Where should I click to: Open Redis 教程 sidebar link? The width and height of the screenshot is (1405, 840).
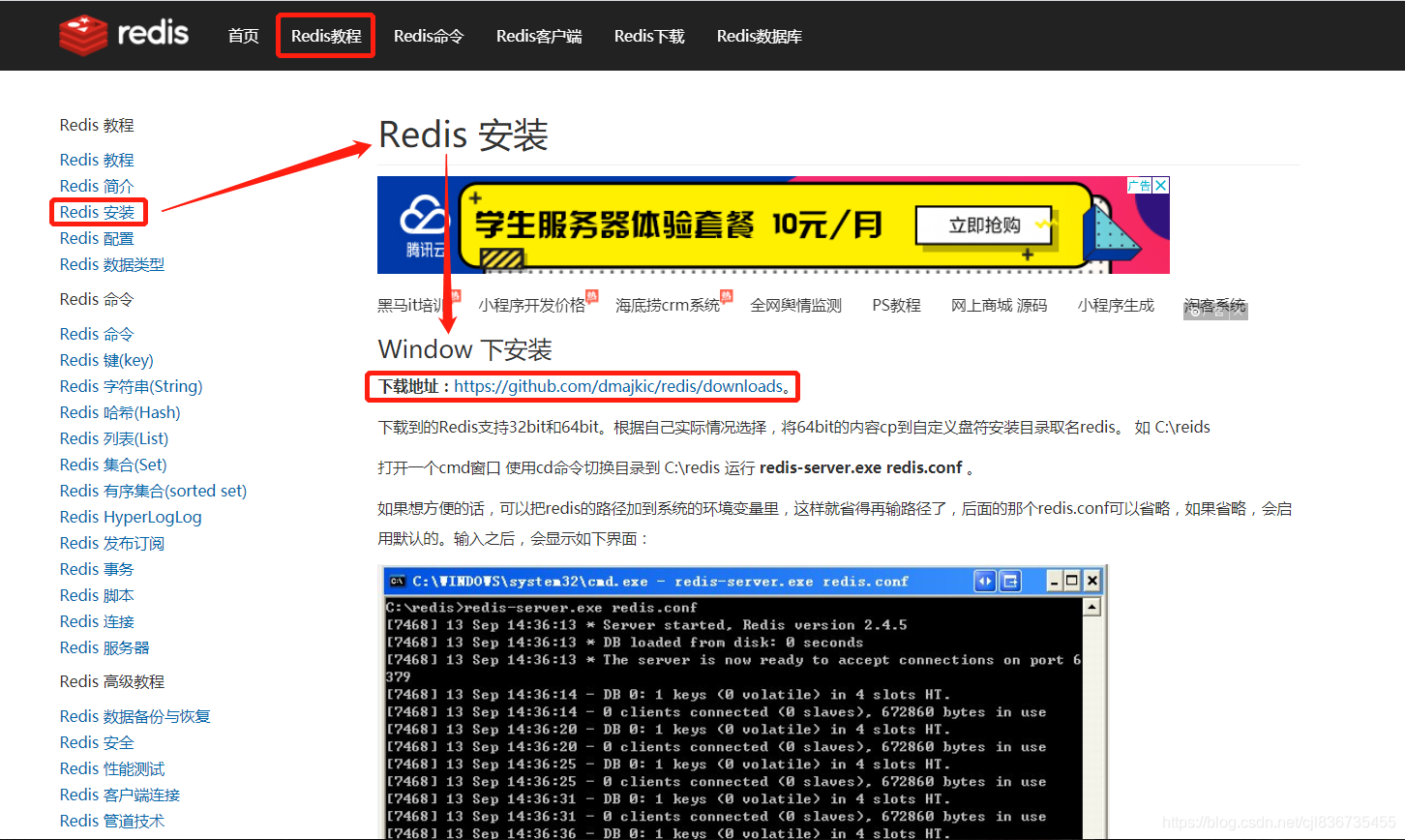97,160
